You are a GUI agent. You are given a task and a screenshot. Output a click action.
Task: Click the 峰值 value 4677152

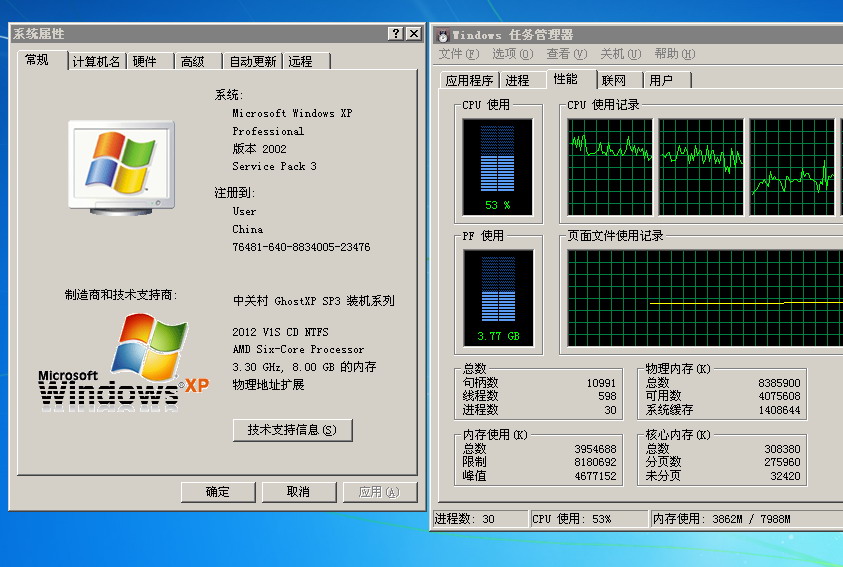pyautogui.click(x=595, y=476)
